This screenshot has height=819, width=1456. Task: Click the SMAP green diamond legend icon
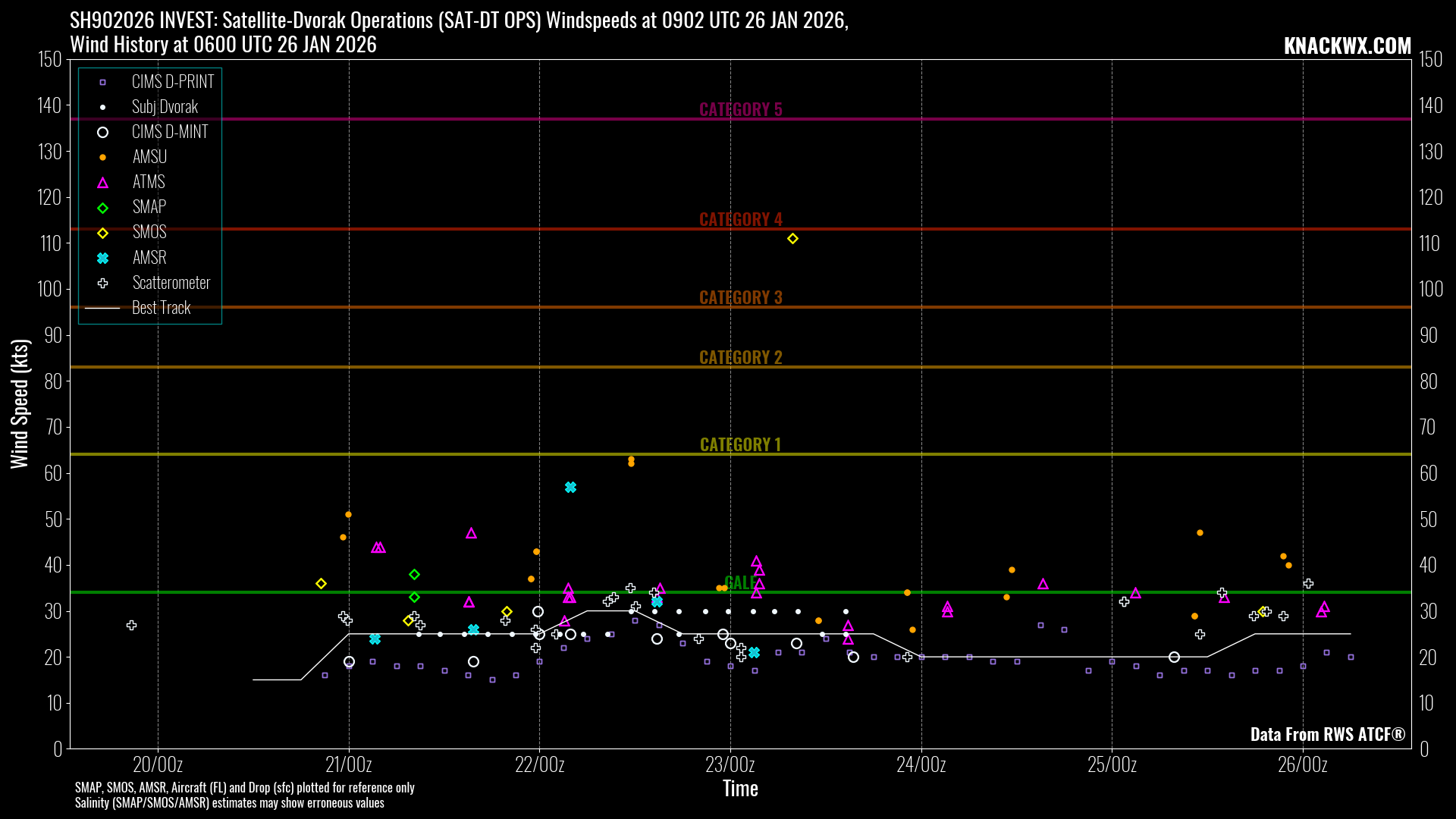(x=103, y=208)
